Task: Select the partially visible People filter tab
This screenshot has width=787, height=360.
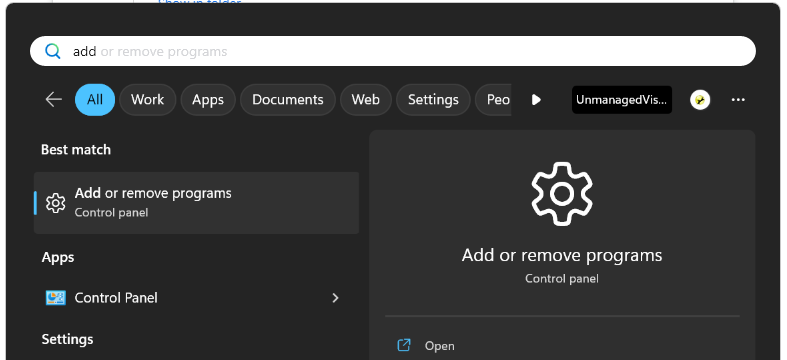Action: coord(493,100)
